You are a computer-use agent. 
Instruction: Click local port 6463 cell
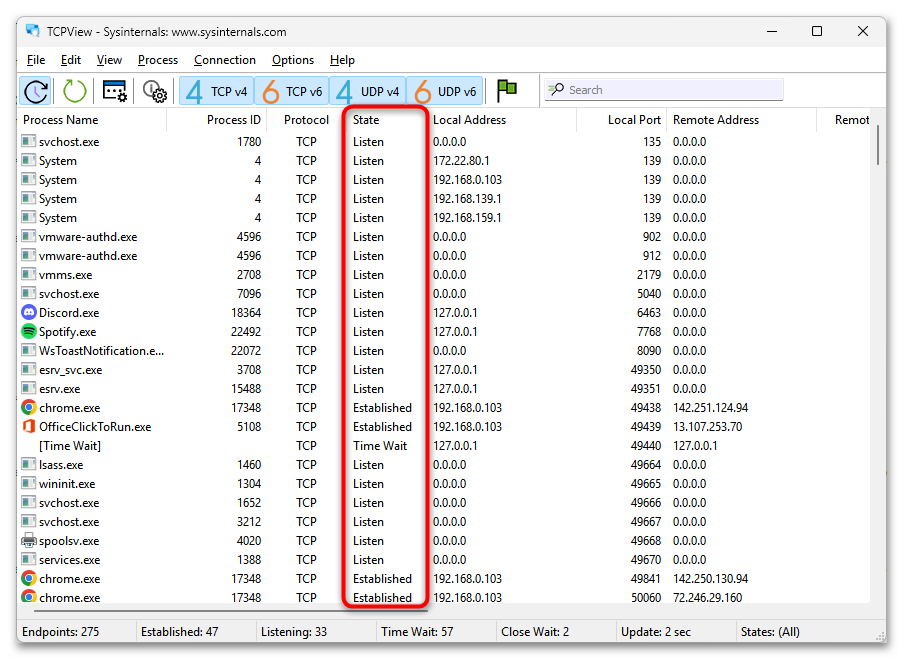[x=648, y=313]
